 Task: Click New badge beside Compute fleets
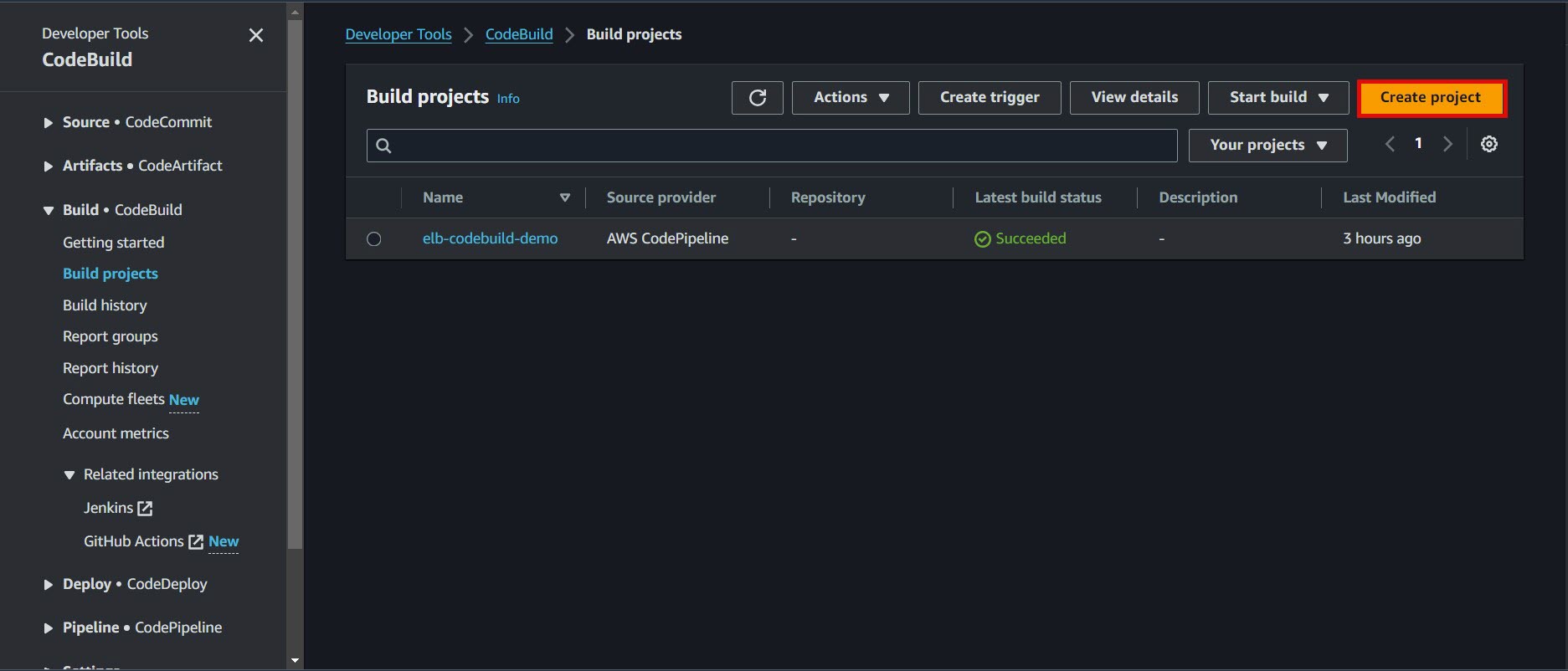[184, 400]
